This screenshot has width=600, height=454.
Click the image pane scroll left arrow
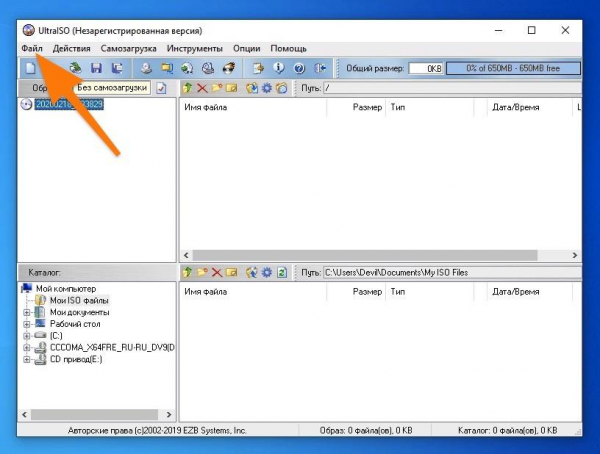[186, 255]
